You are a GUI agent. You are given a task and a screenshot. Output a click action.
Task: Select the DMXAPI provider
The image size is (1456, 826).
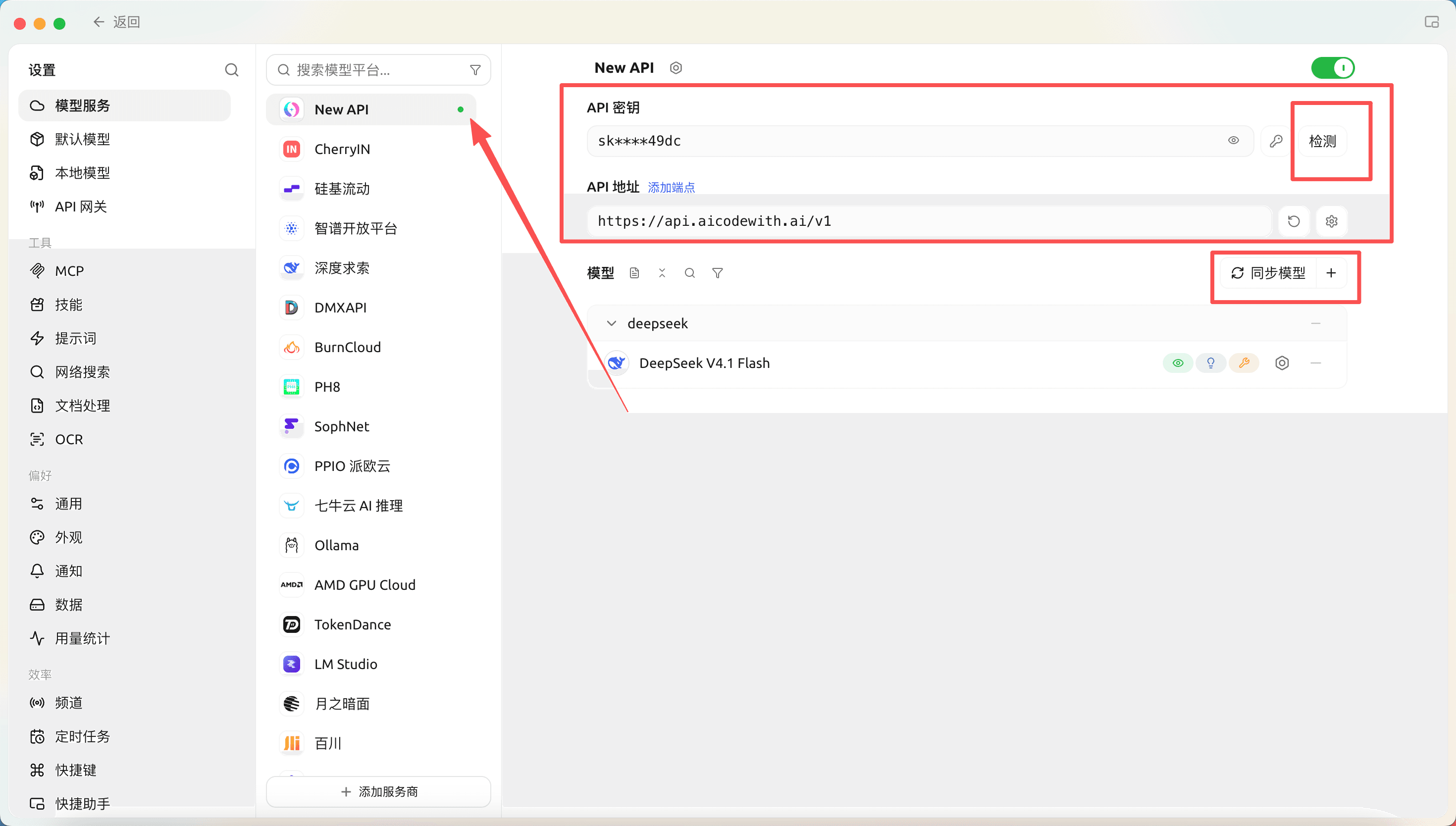371,308
